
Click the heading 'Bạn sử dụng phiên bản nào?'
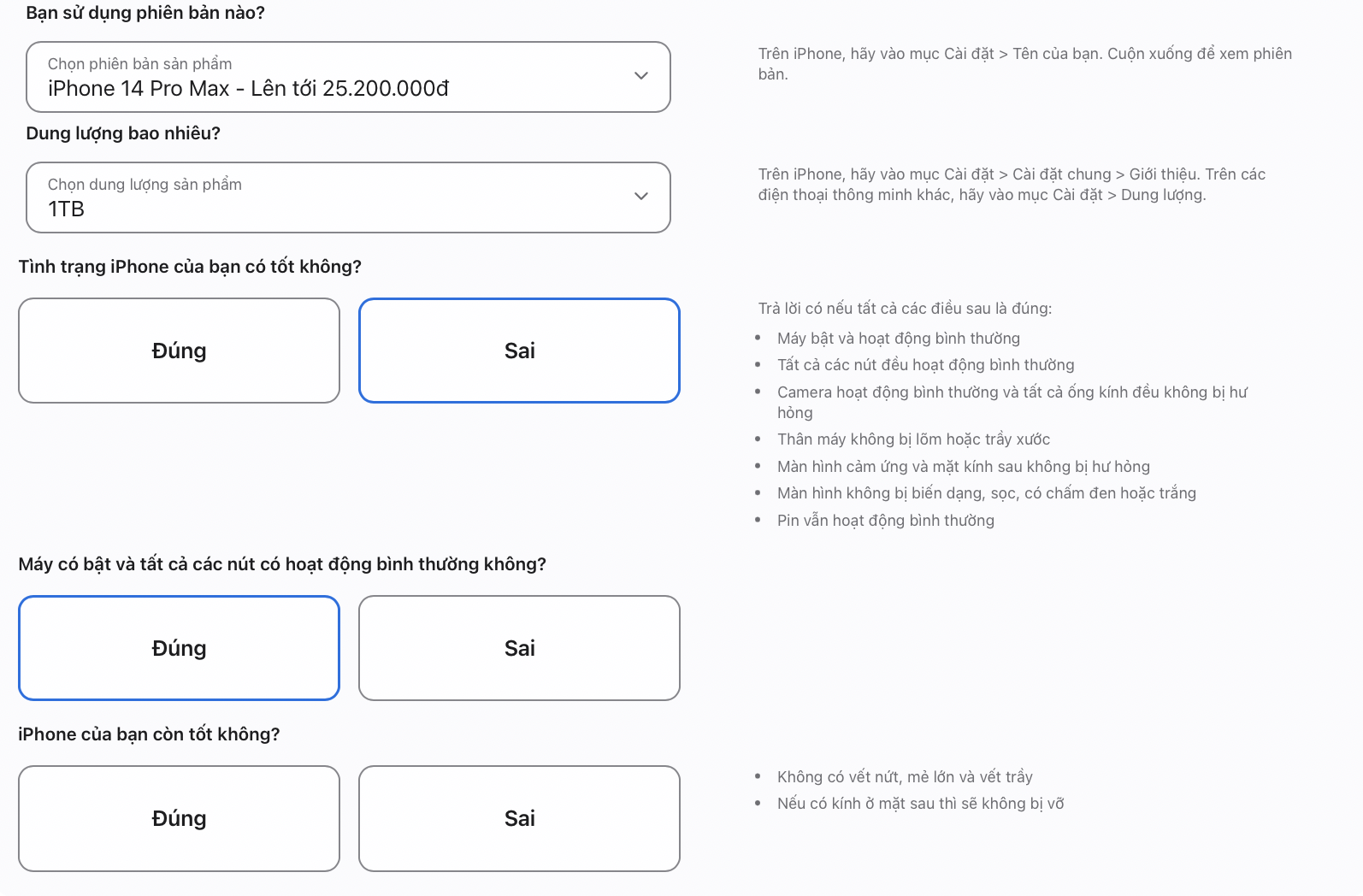(145, 13)
